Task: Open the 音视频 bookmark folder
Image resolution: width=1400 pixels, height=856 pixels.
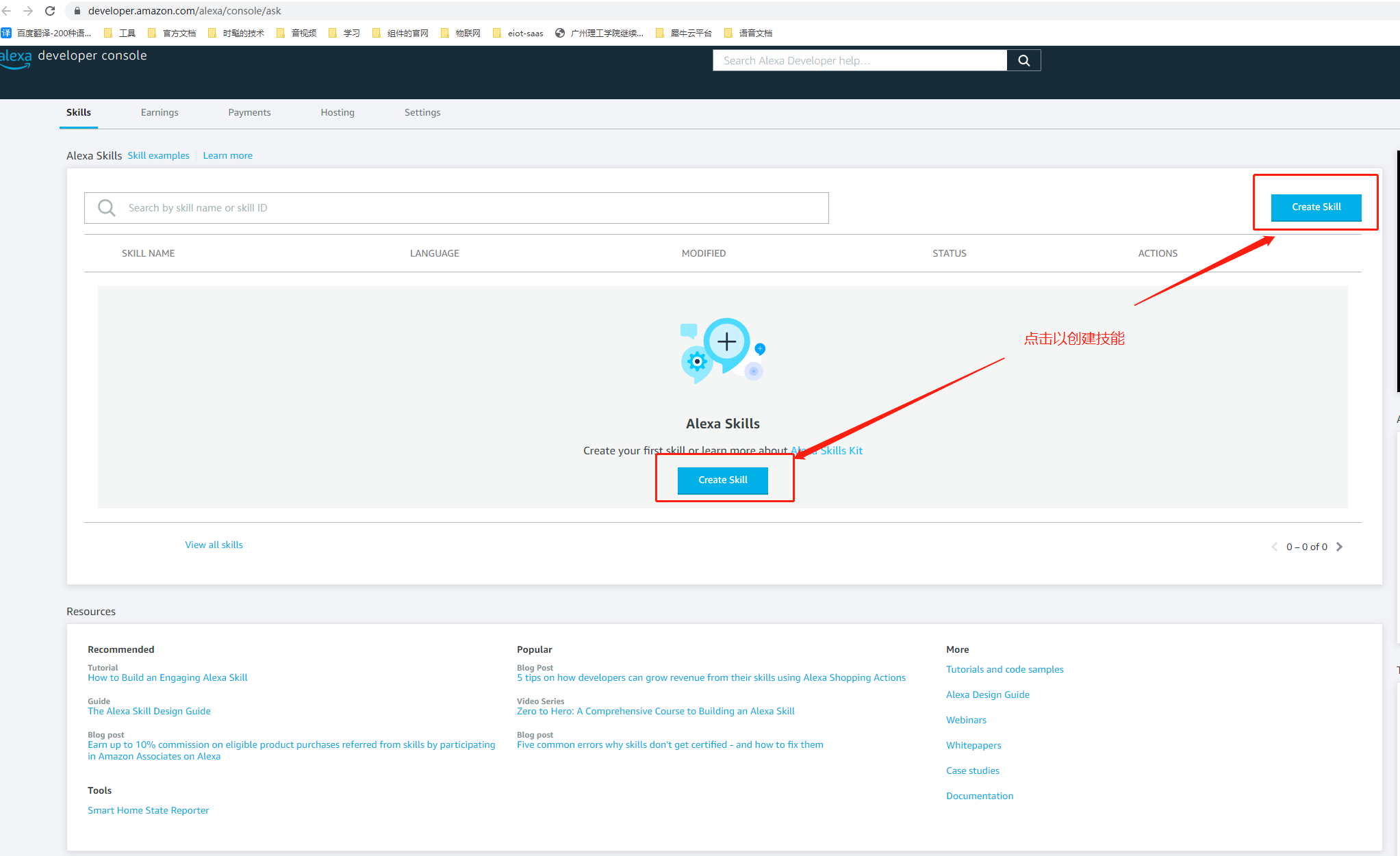Action: [x=296, y=33]
